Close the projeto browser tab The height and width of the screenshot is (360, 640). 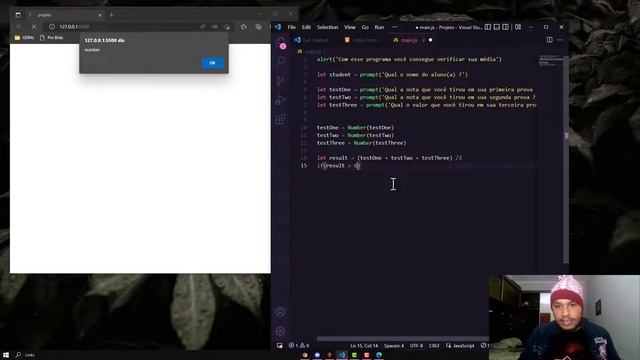pyautogui.click(x=100, y=15)
